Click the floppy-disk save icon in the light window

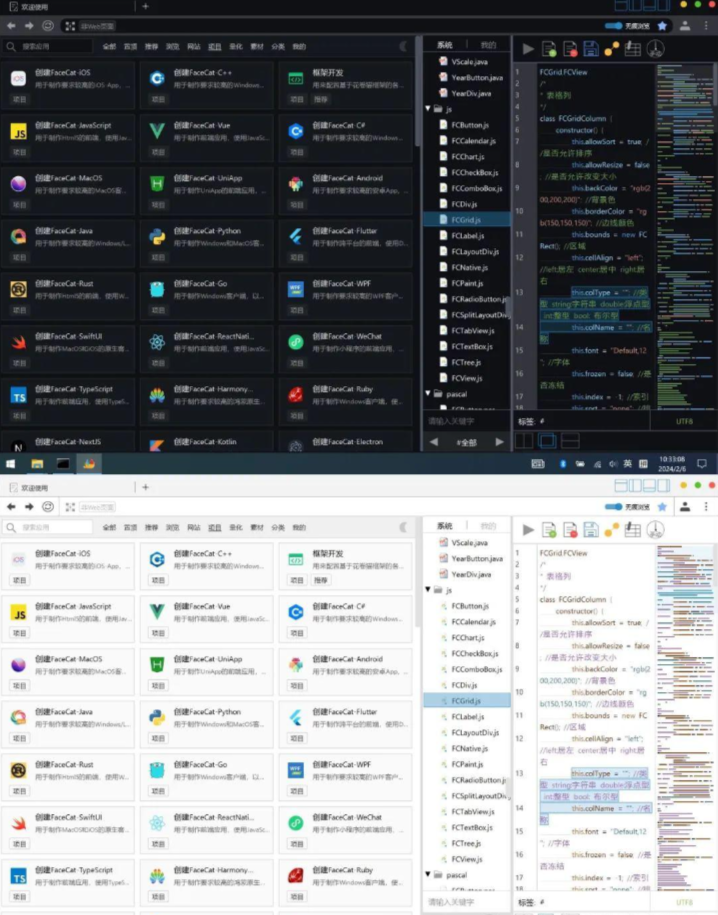[591, 530]
